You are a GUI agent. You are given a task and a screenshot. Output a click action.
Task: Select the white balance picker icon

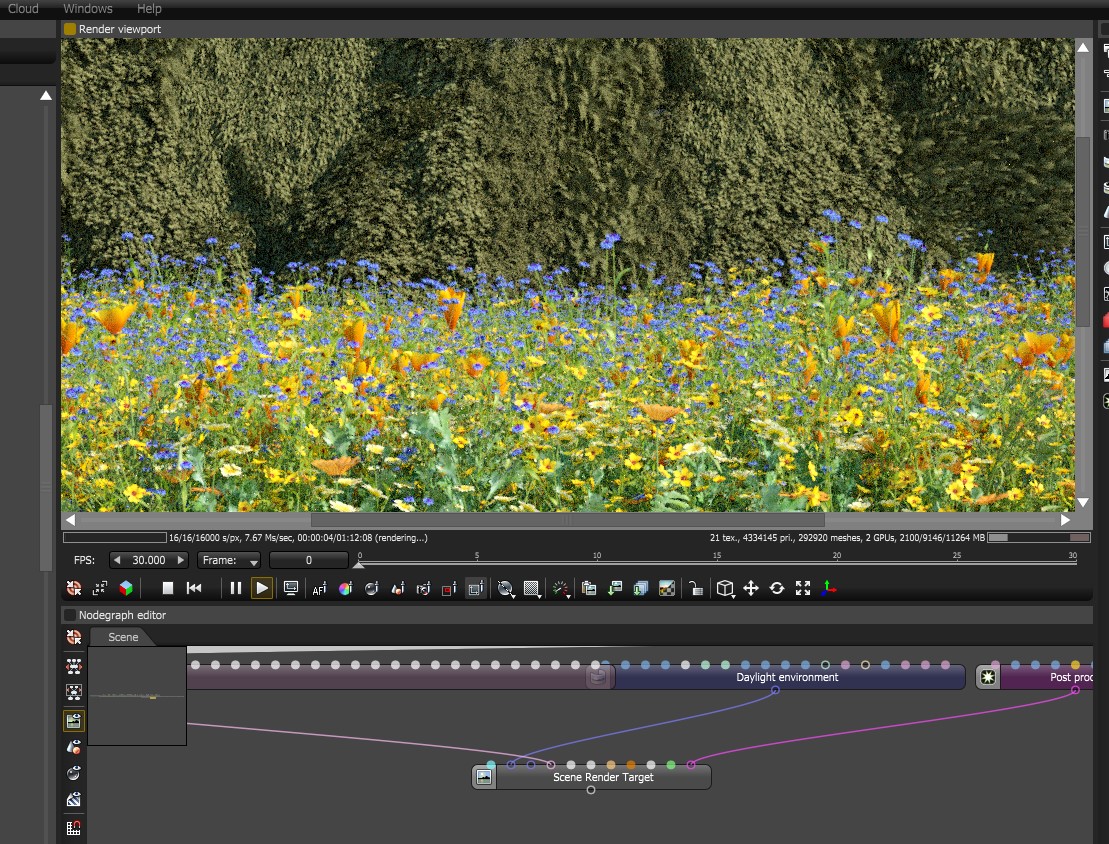(345, 588)
